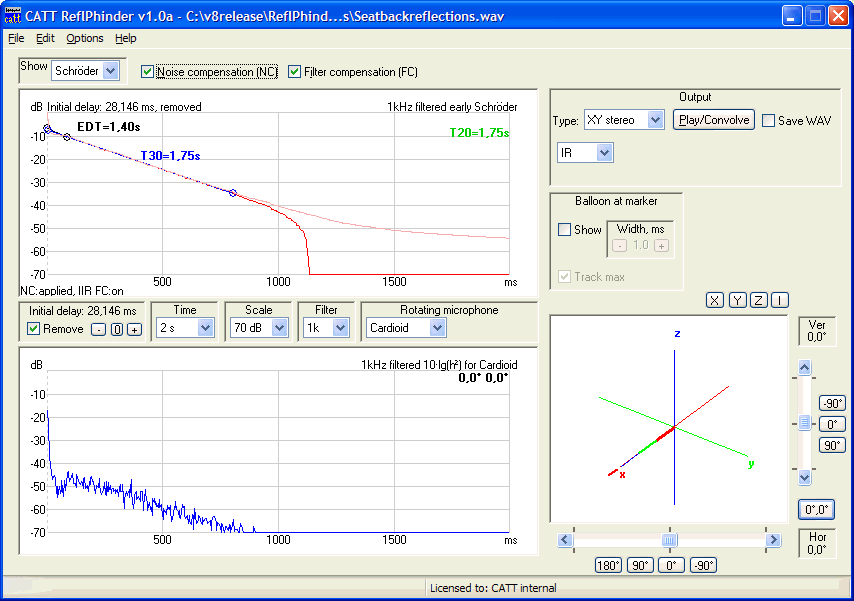Click the horizontal rotation slider thumb

pyautogui.click(x=669, y=540)
